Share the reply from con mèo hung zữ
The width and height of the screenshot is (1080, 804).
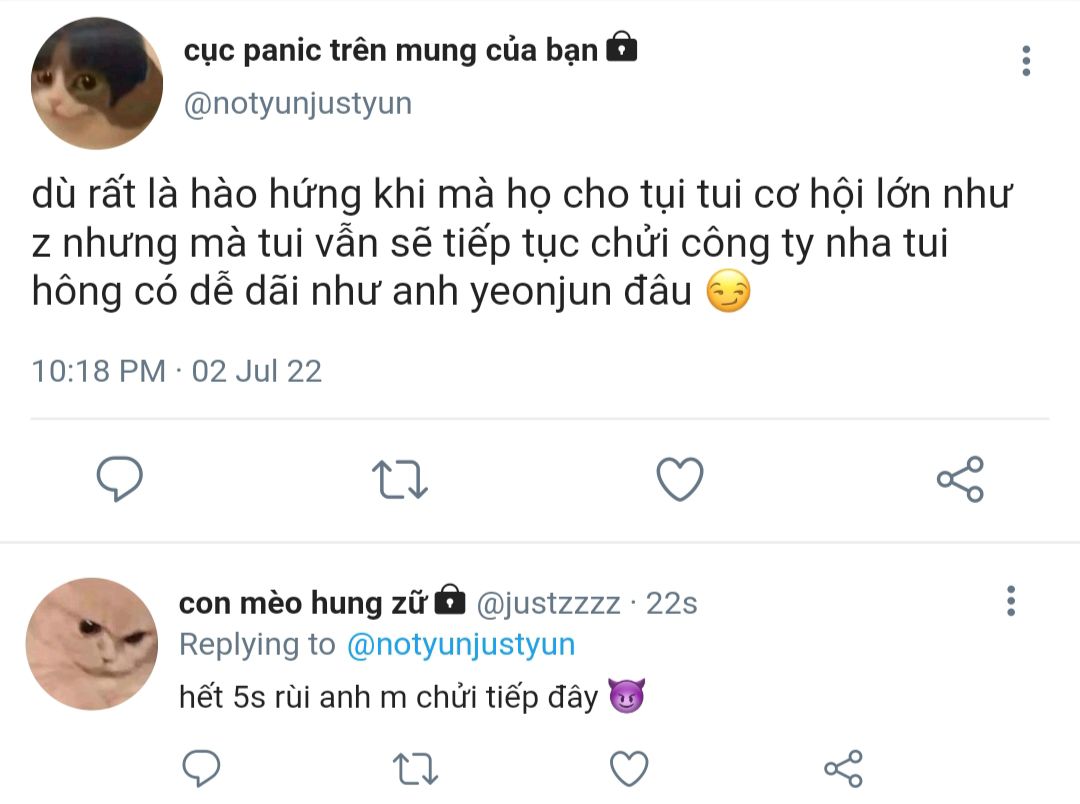point(843,768)
